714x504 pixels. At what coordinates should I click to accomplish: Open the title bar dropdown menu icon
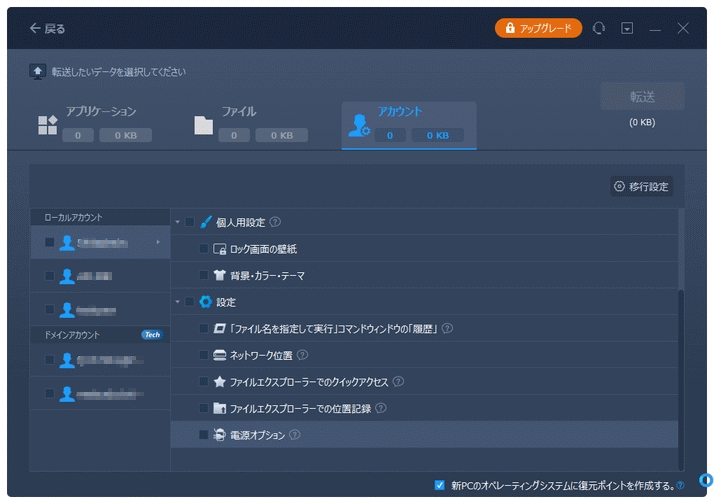tap(627, 28)
